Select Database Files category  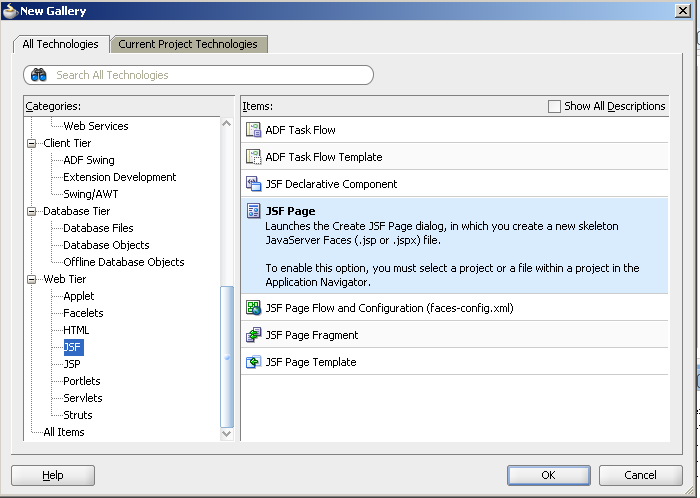(98, 228)
